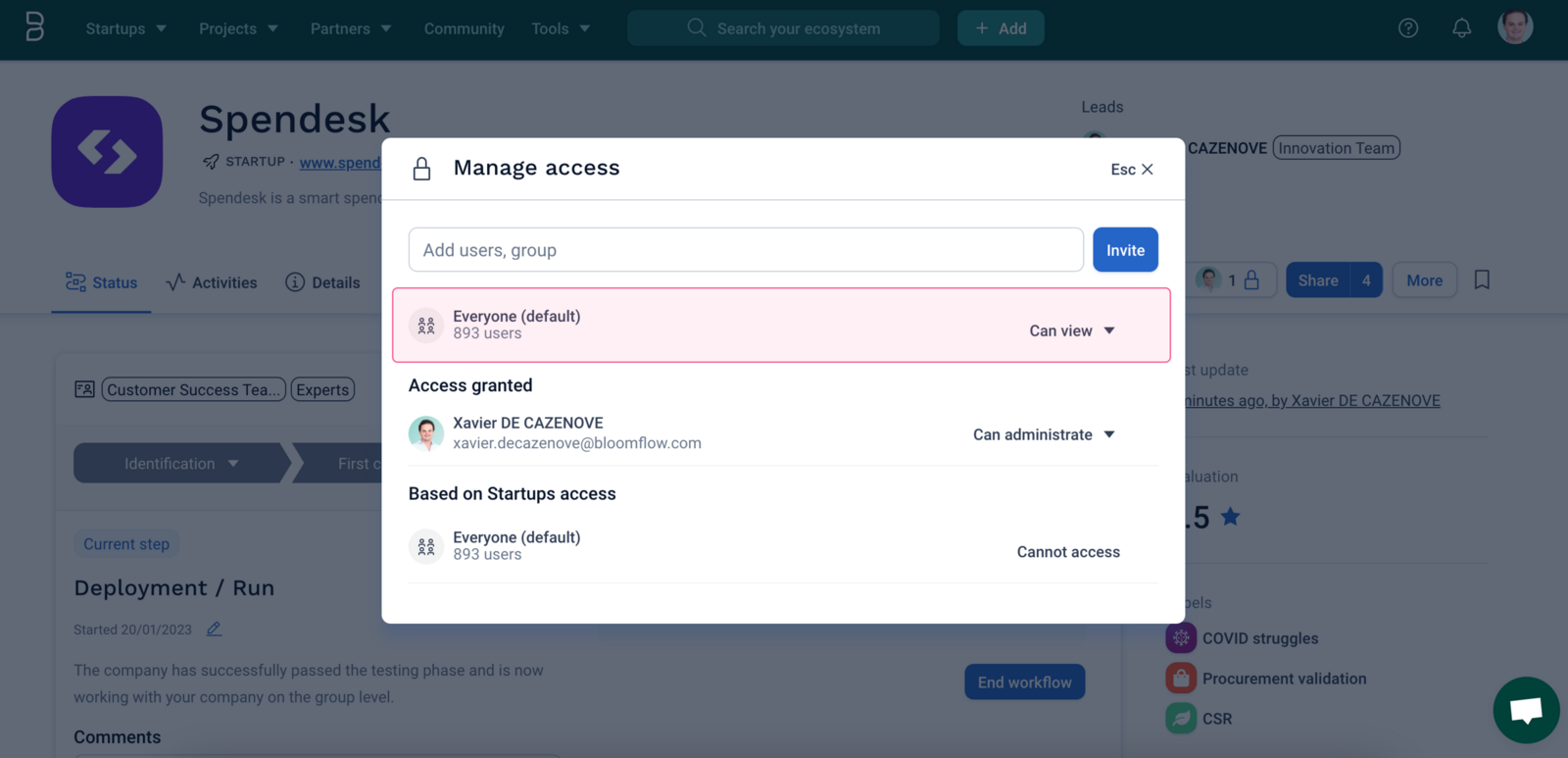
Task: Open the user profile avatar menu
Action: click(x=1515, y=26)
